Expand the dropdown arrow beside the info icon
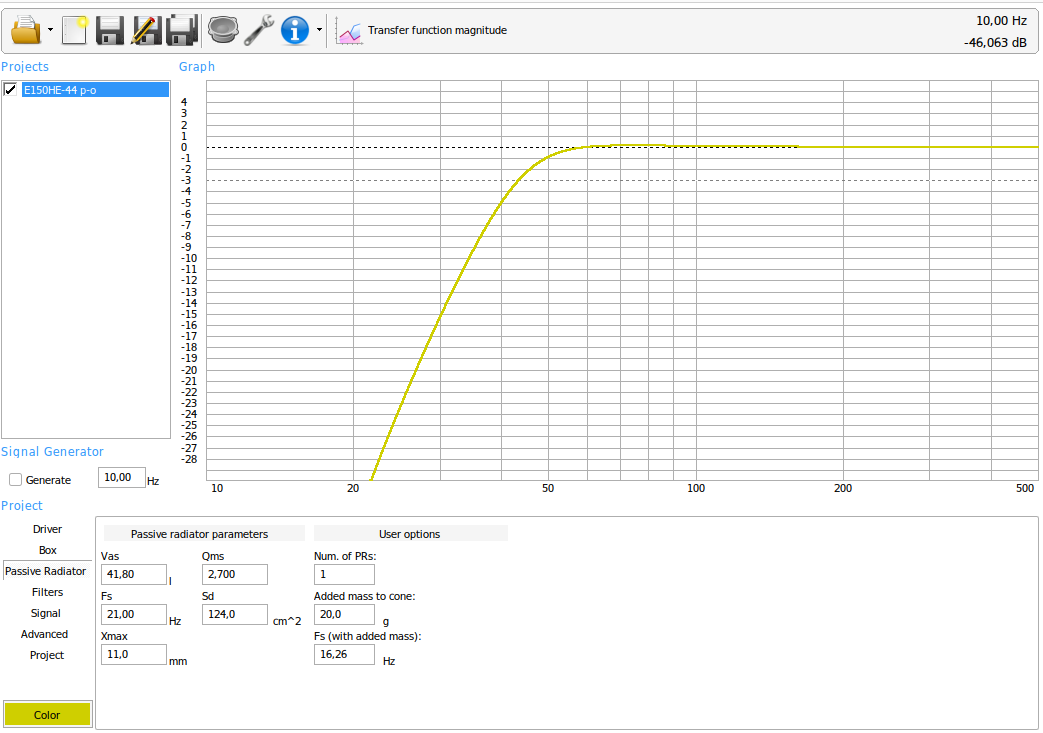Screen dimensions: 1043x733 coord(319,30)
